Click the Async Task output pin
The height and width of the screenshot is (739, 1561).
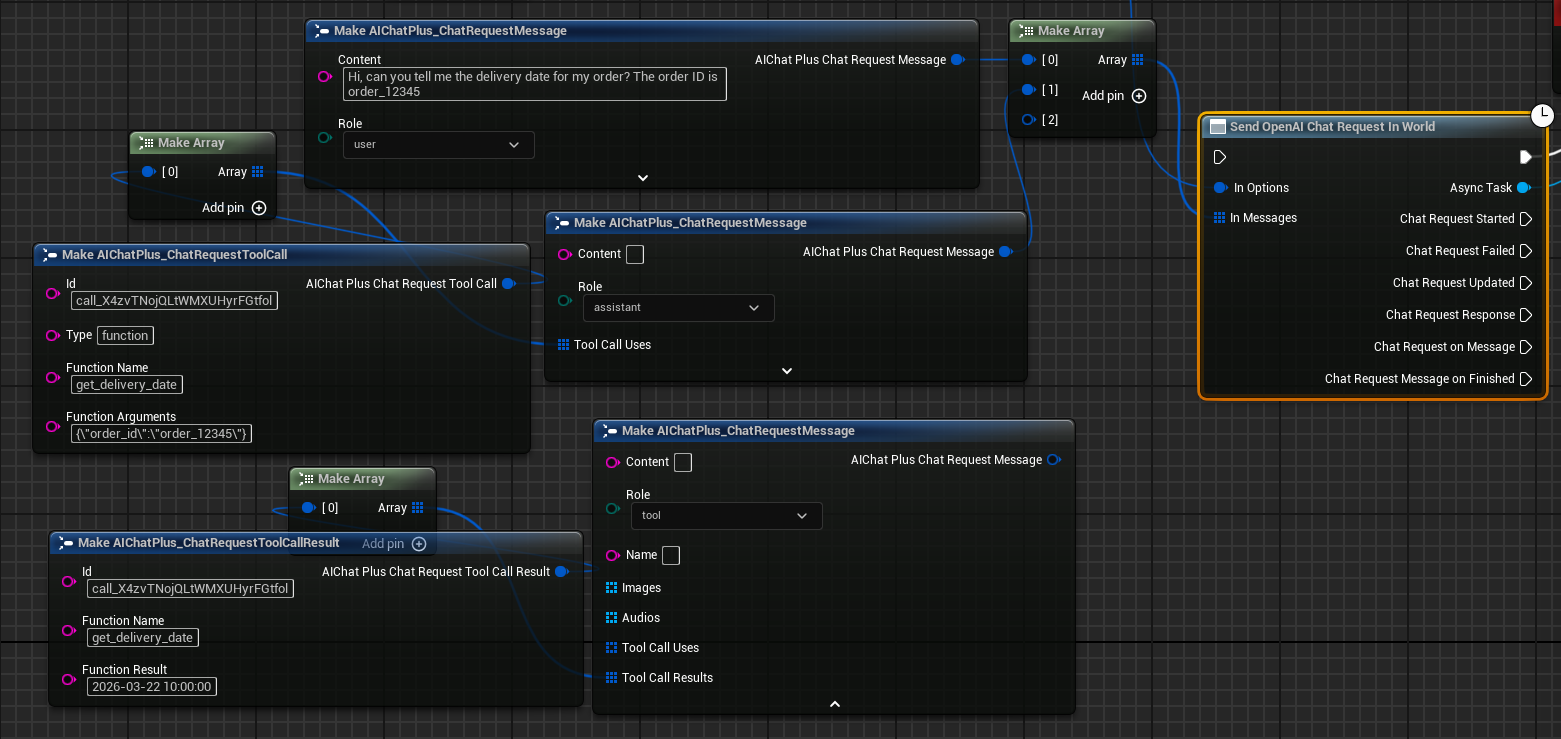pos(1523,188)
